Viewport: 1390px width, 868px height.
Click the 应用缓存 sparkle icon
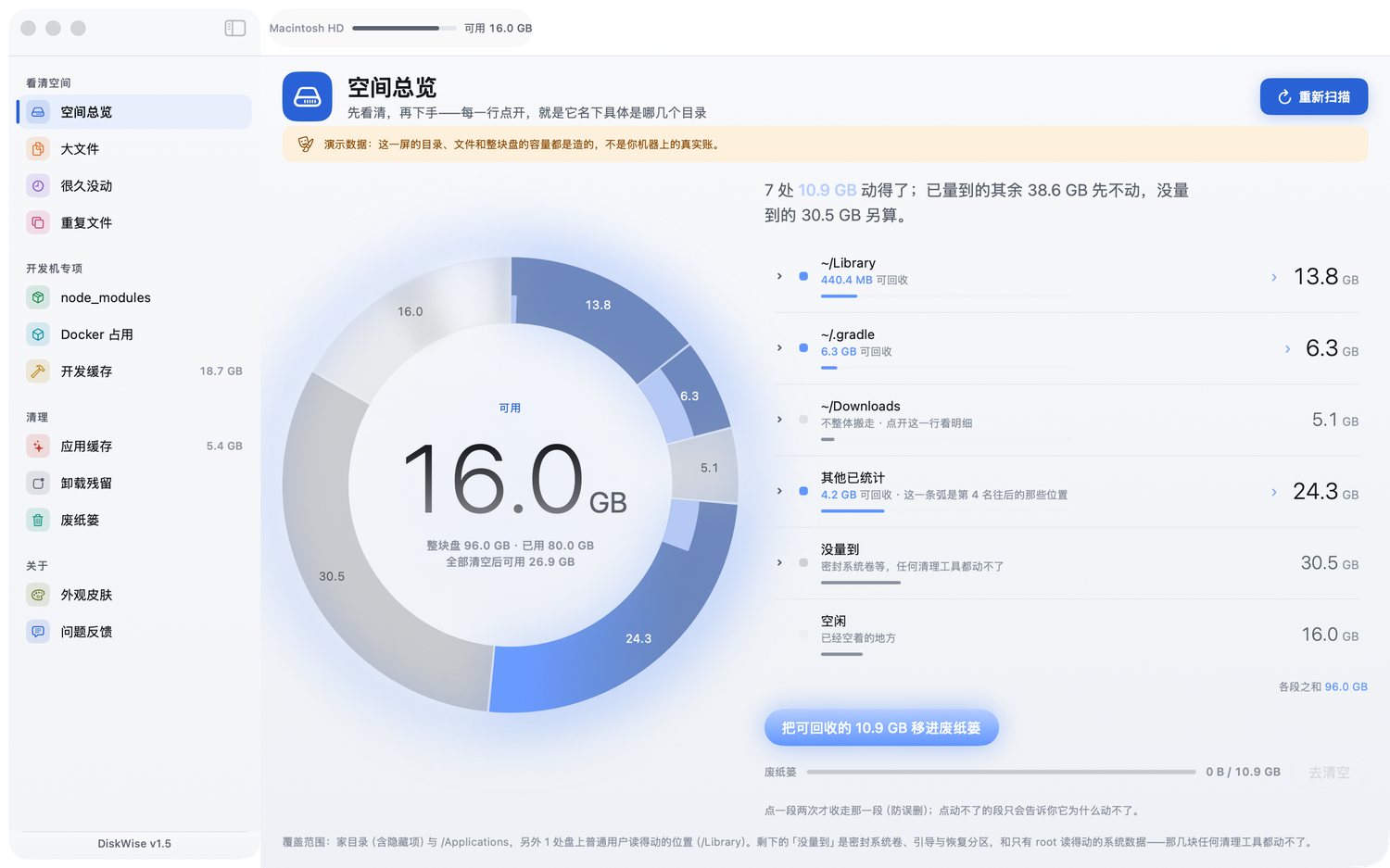click(38, 447)
